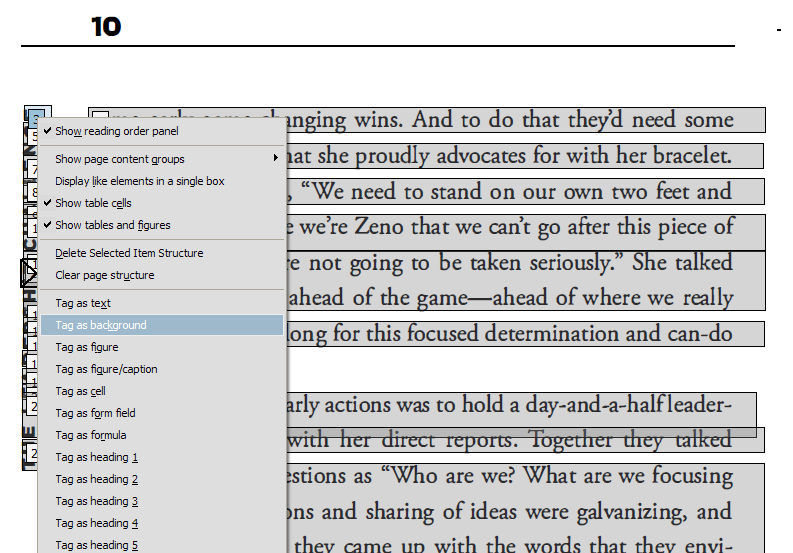793x553 pixels.
Task: Select Tag as figure/caption
Action: tap(162, 369)
